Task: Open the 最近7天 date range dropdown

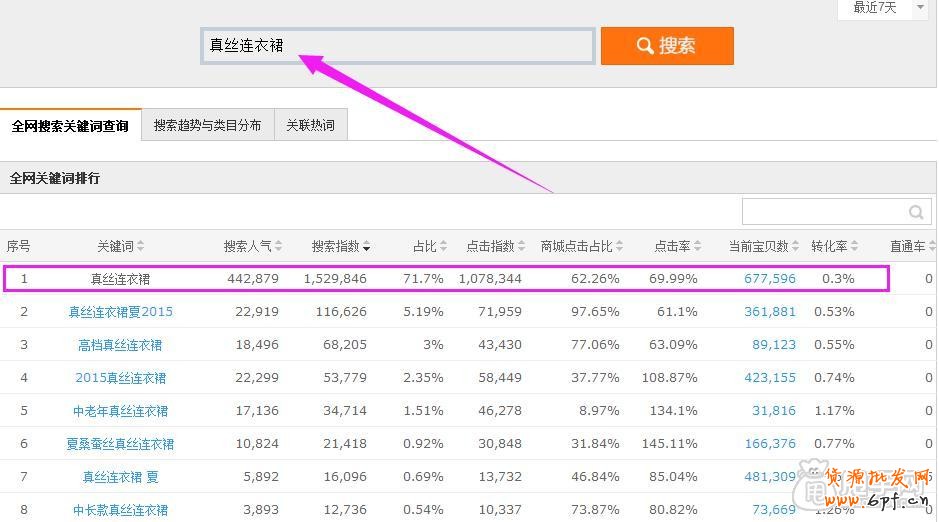Action: coord(887,8)
